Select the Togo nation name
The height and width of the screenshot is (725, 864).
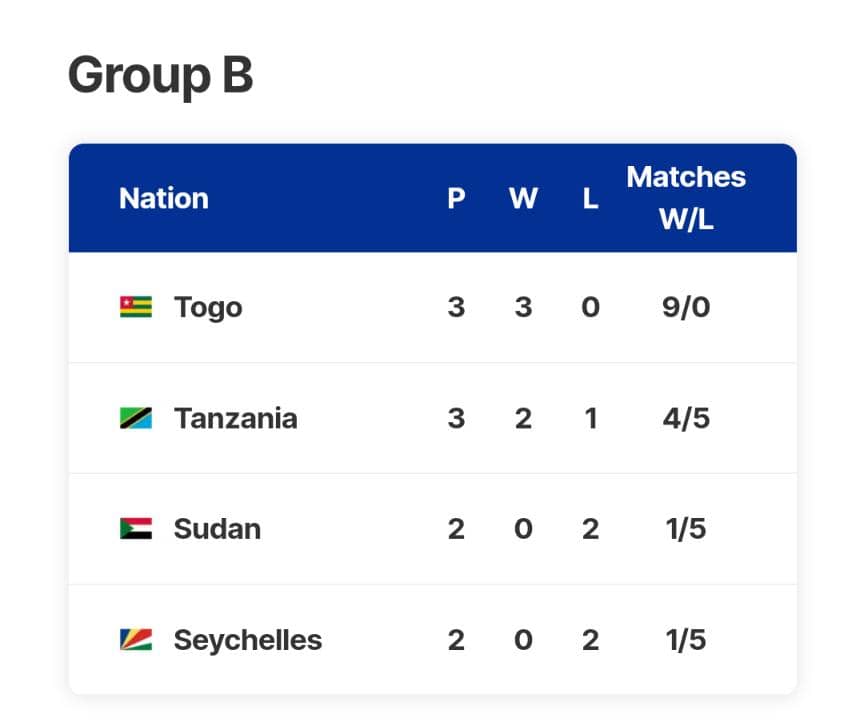coord(208,307)
